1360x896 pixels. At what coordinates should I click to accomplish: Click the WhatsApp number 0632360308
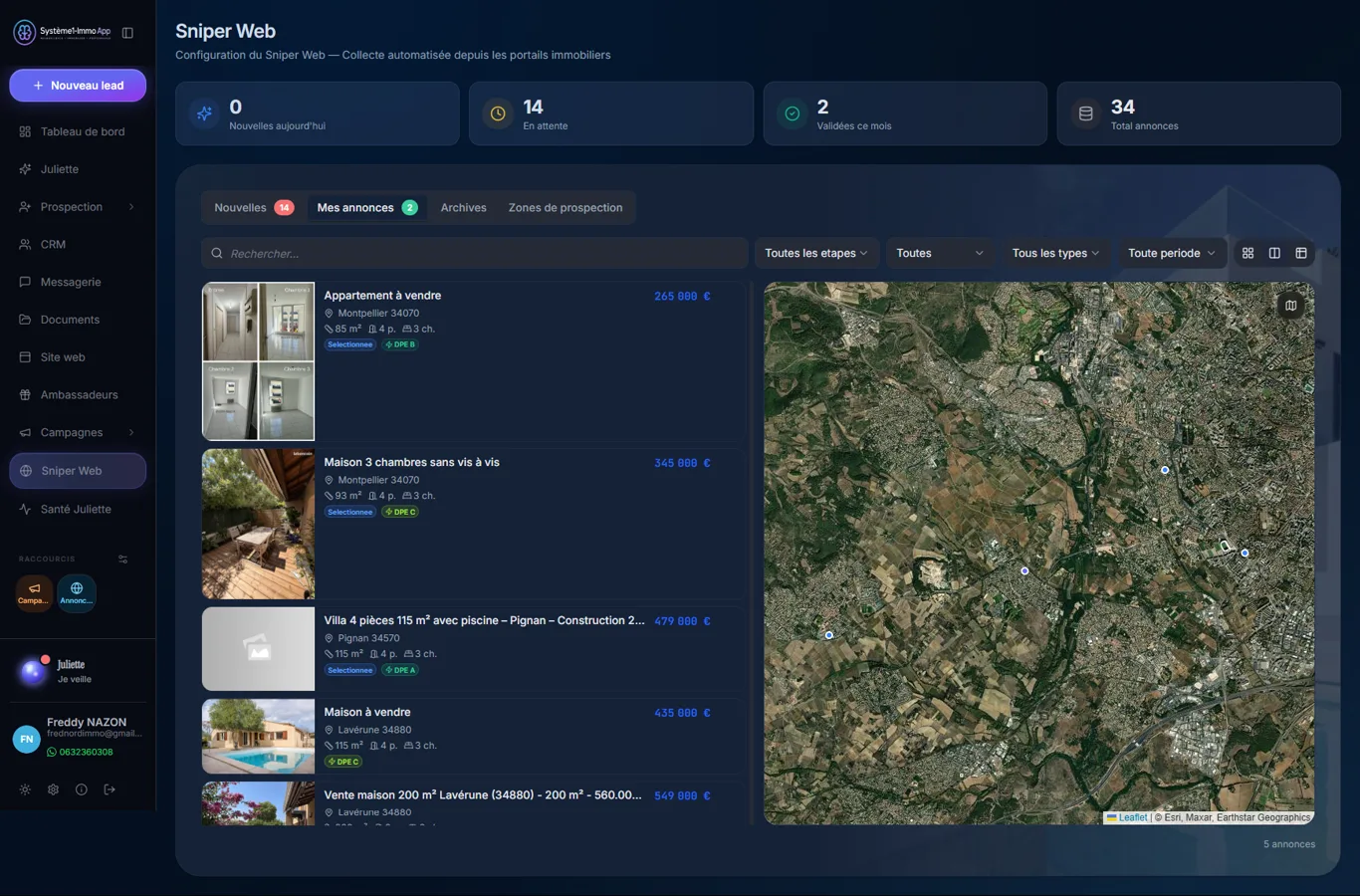point(80,752)
